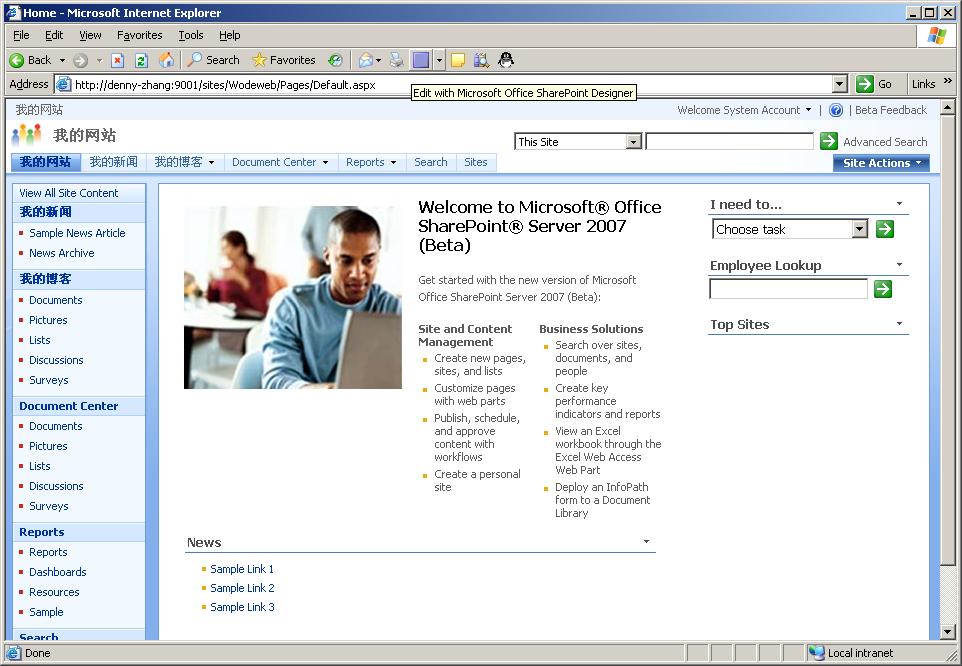Open Sample Link 2 in News

[242, 588]
